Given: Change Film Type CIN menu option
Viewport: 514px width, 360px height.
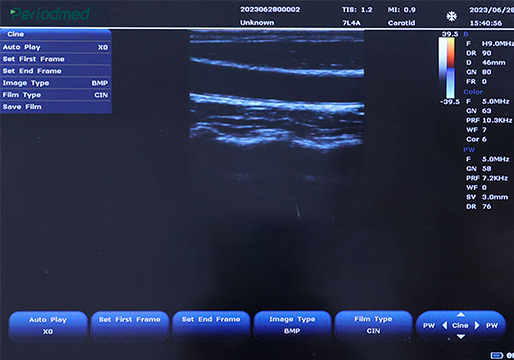Looking at the screenshot, I should click(x=56, y=95).
